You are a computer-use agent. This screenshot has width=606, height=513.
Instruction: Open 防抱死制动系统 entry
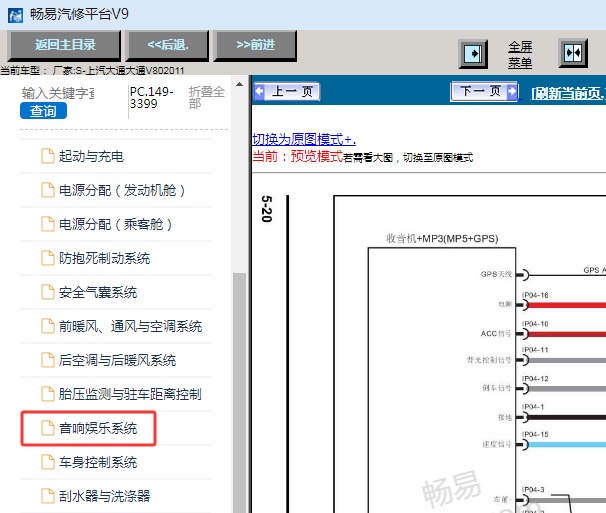point(104,258)
